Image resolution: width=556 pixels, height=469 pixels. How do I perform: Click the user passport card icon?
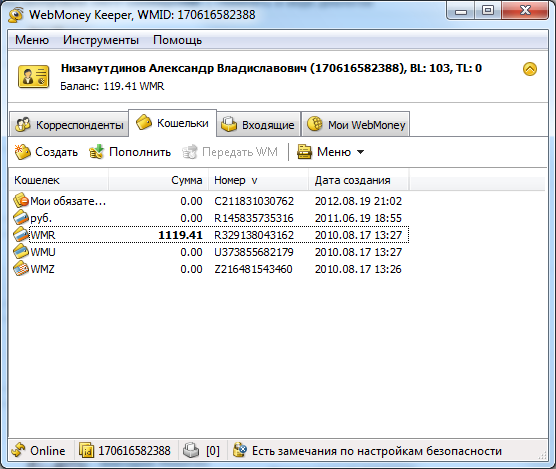pos(34,76)
